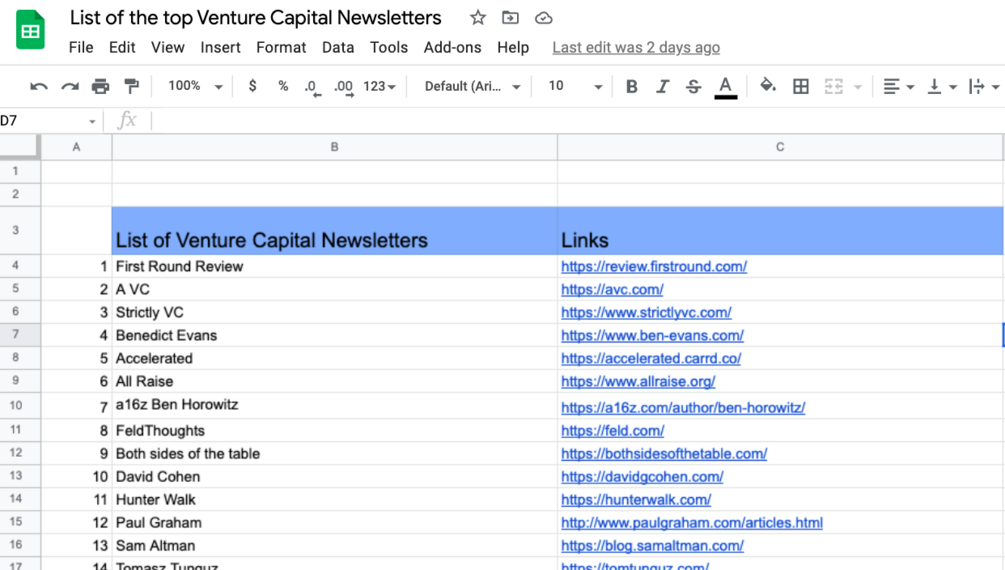
Task: Open the accelerated.carrd.co link
Action: click(651, 359)
